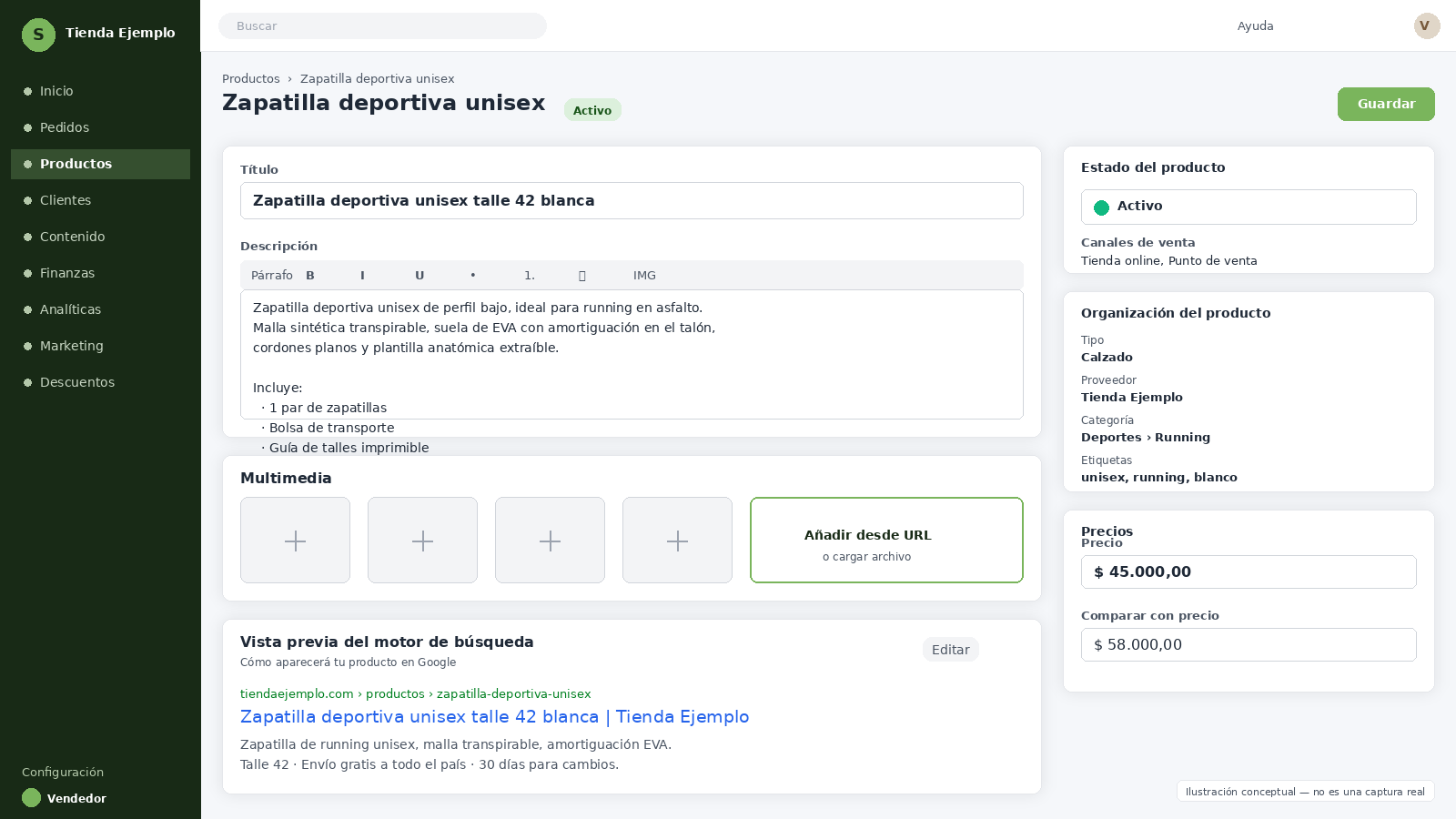1456x819 pixels.
Task: Click the Buscar search field
Action: [382, 25]
